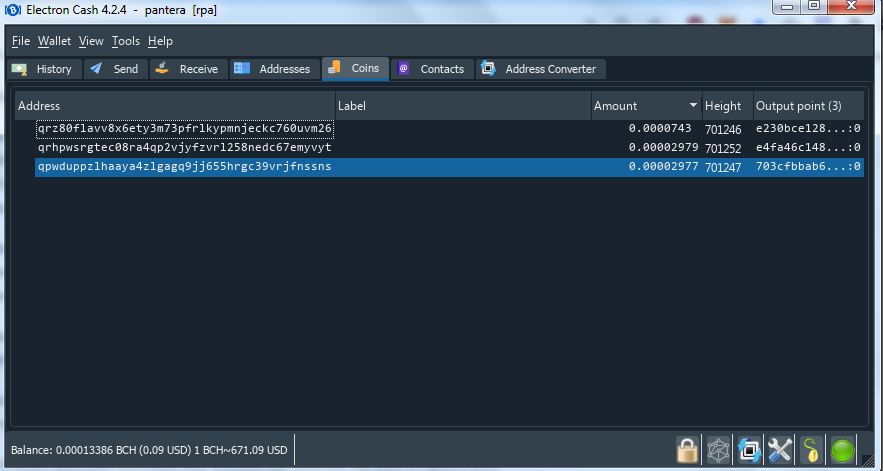
Task: Open preferences tools icon in the status bar
Action: pos(780,451)
